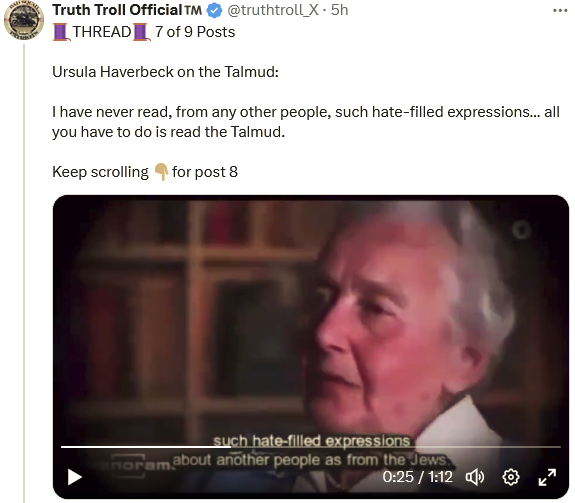
Task: Click the "7 of 9 Posts" label
Action: coord(195,32)
